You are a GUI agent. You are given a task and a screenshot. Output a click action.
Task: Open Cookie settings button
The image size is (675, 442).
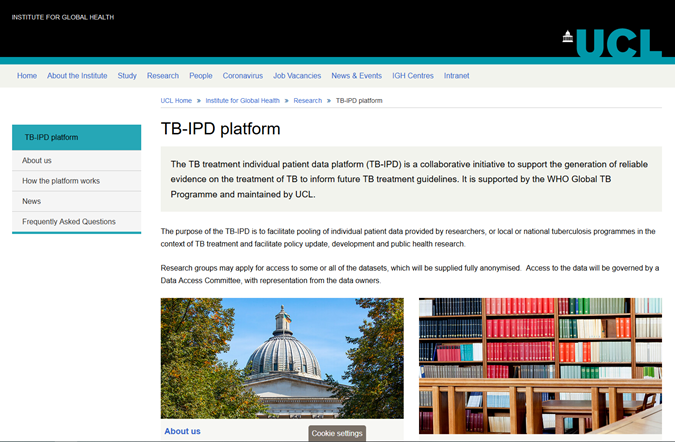click(x=337, y=433)
